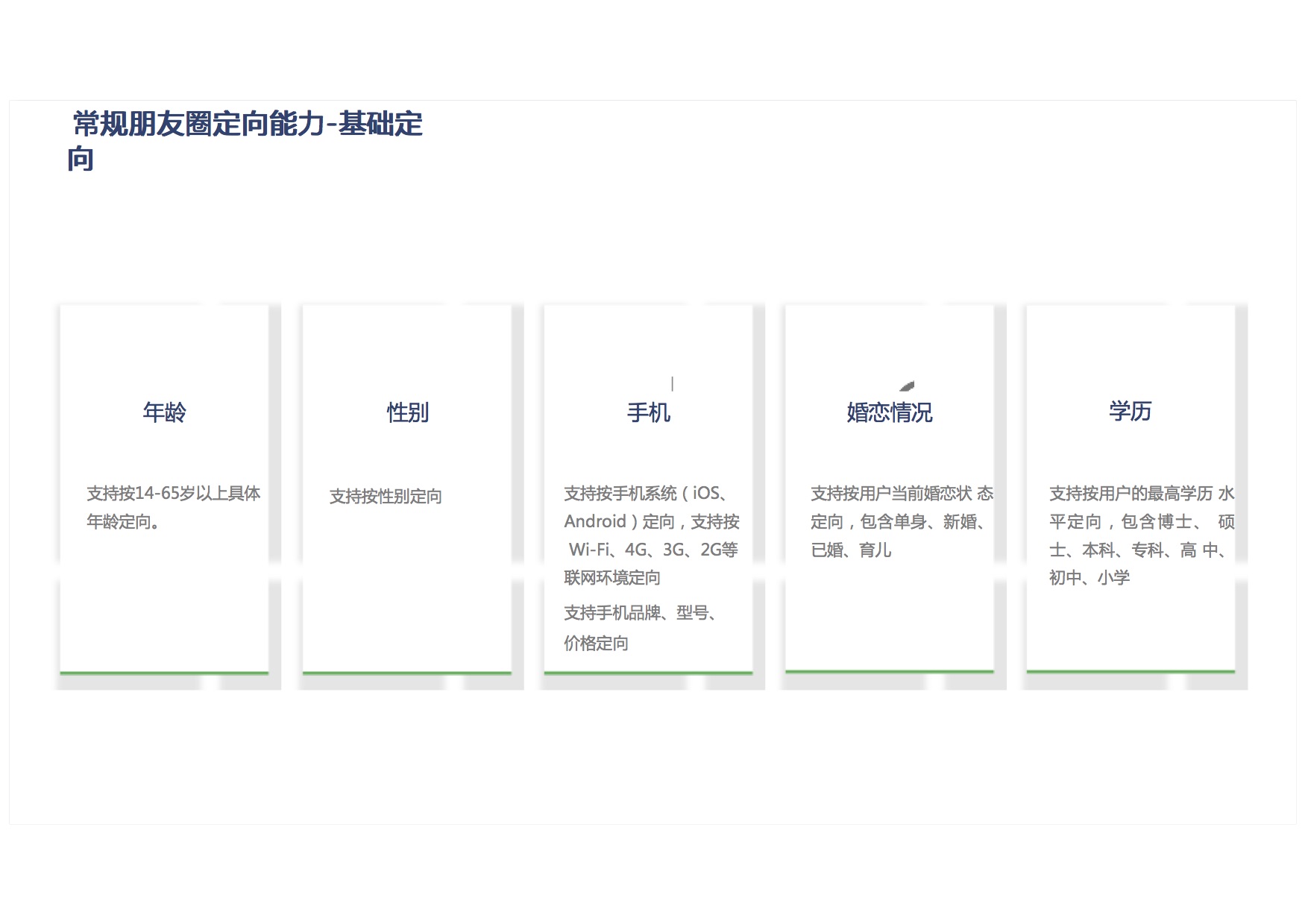Select the 支持按性别定向 text
Image resolution: width=1308 pixels, height=924 pixels.
click(386, 496)
